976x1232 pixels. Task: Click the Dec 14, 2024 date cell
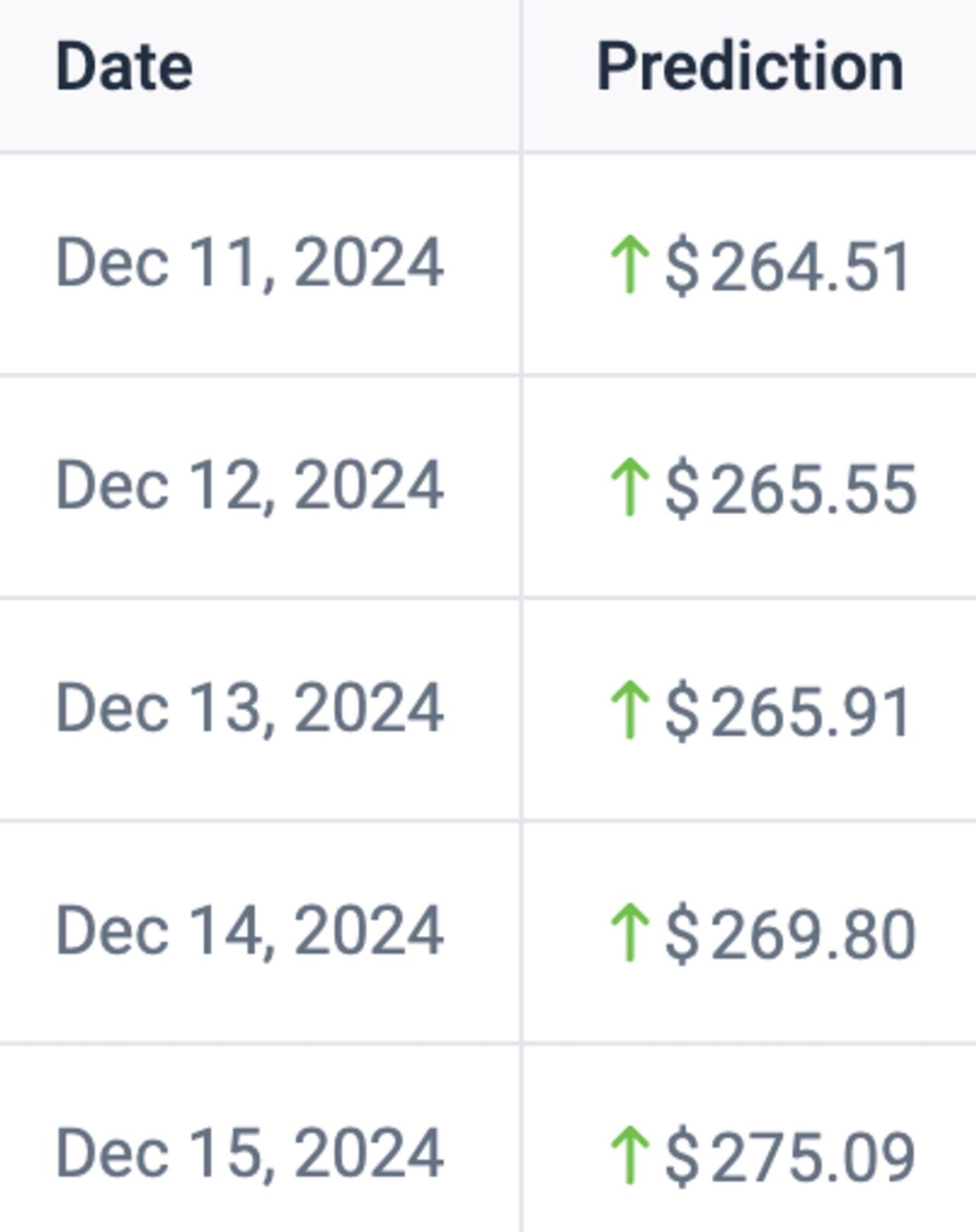pyautogui.click(x=249, y=931)
